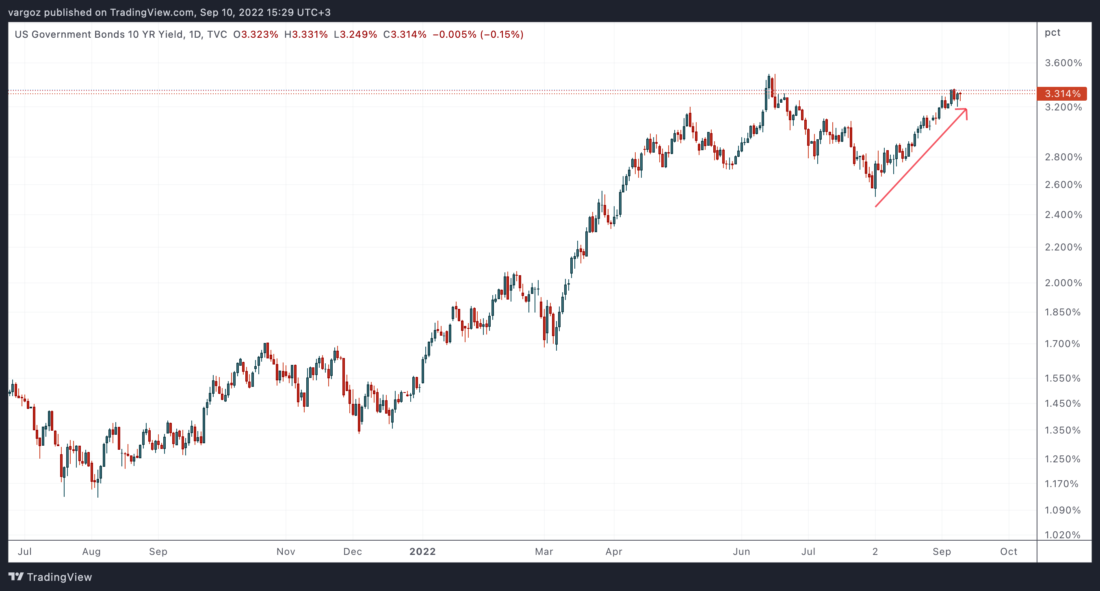Screen dimensions: 1100x591
Task: Click the dotted red current price line
Action: click(500, 92)
